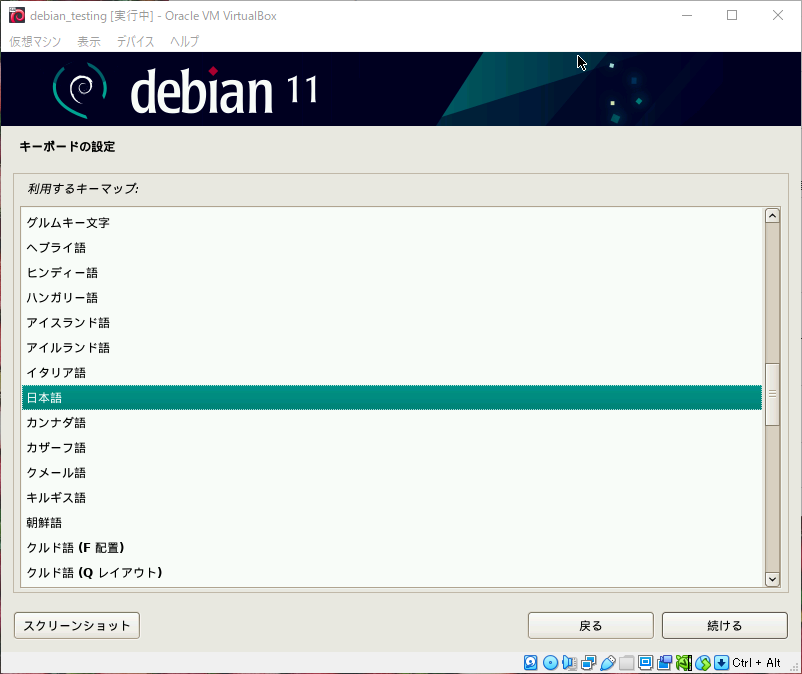802x674 pixels.
Task: Click the audio speaker status icon
Action: pyautogui.click(x=569, y=663)
